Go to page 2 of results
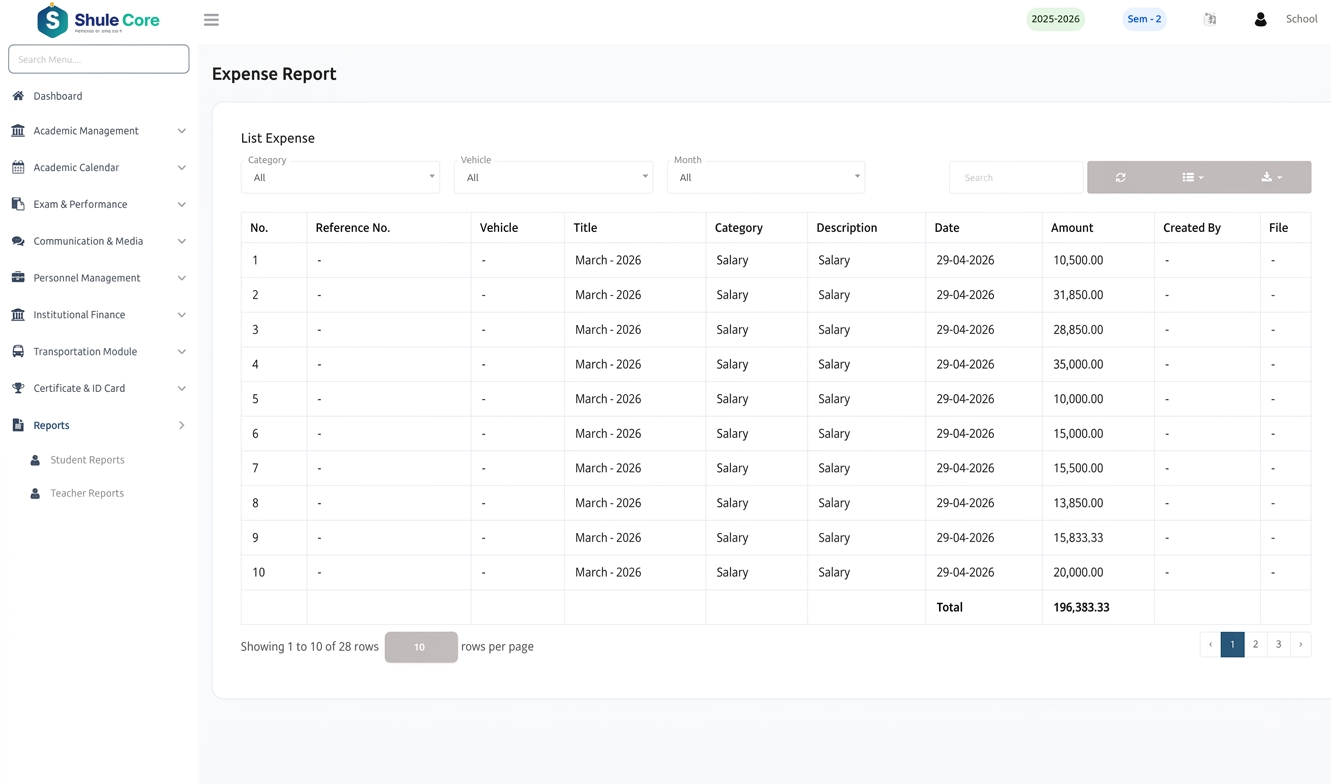The width and height of the screenshot is (1331, 784). coord(1255,645)
